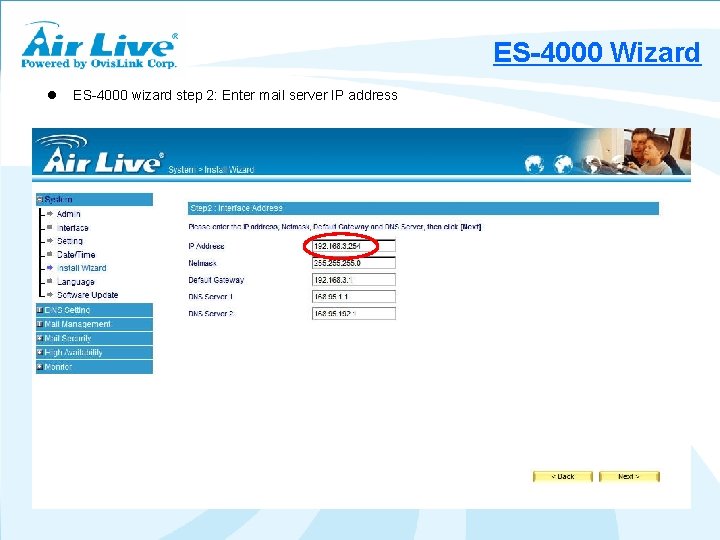Screen dimensions: 720x540
Task: Open the Language sidebar item
Action: pos(75,281)
